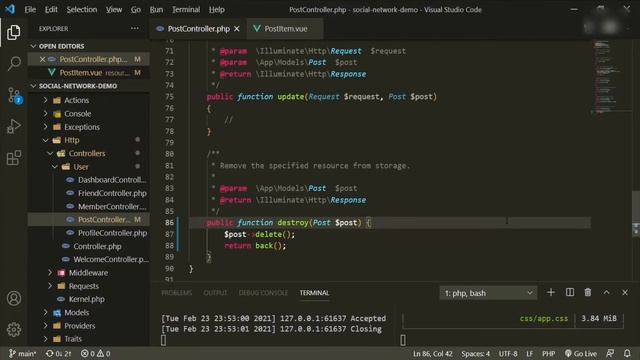Open ProfileController.php in explorer

coord(112,233)
